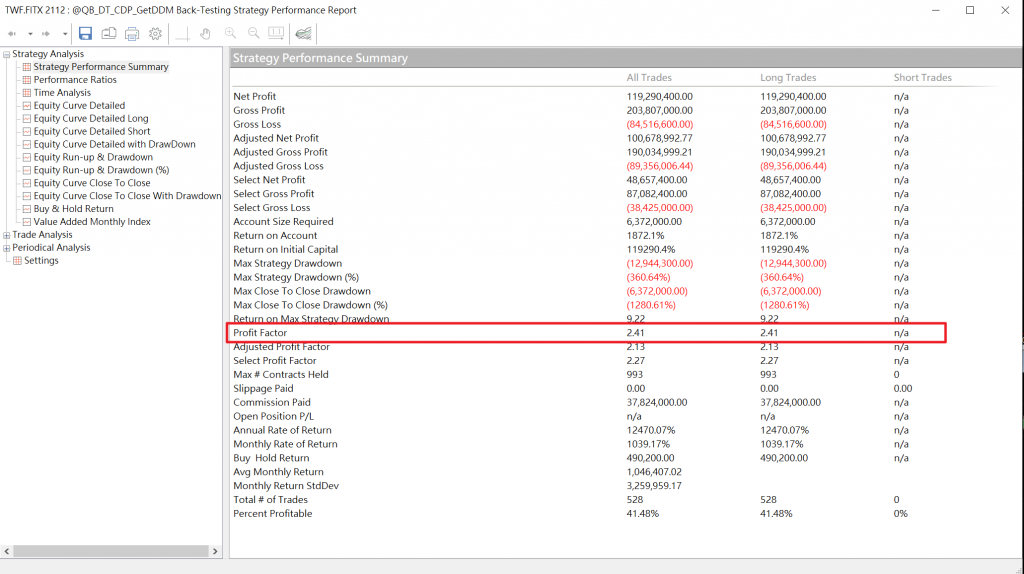Click the zoom out magnifier
This screenshot has height=574, width=1024.
pos(253,34)
